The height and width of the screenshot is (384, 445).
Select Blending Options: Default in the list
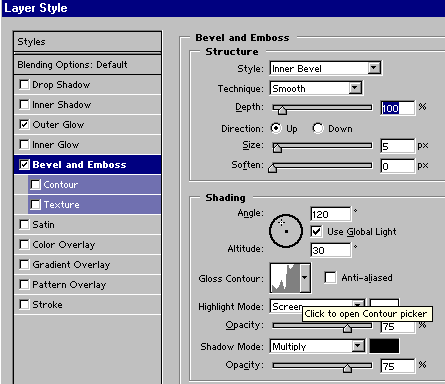(87, 65)
